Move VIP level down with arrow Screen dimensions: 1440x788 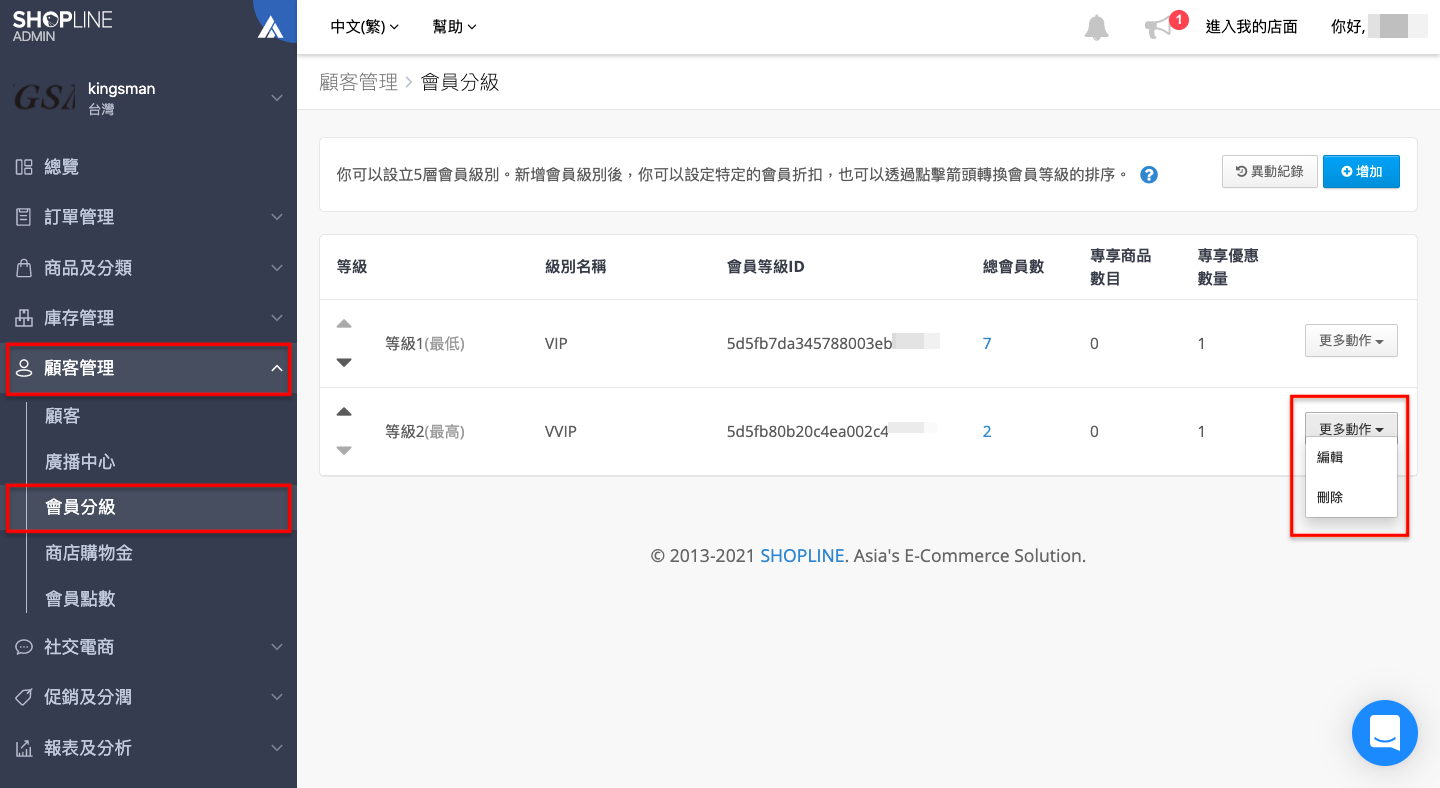point(344,362)
